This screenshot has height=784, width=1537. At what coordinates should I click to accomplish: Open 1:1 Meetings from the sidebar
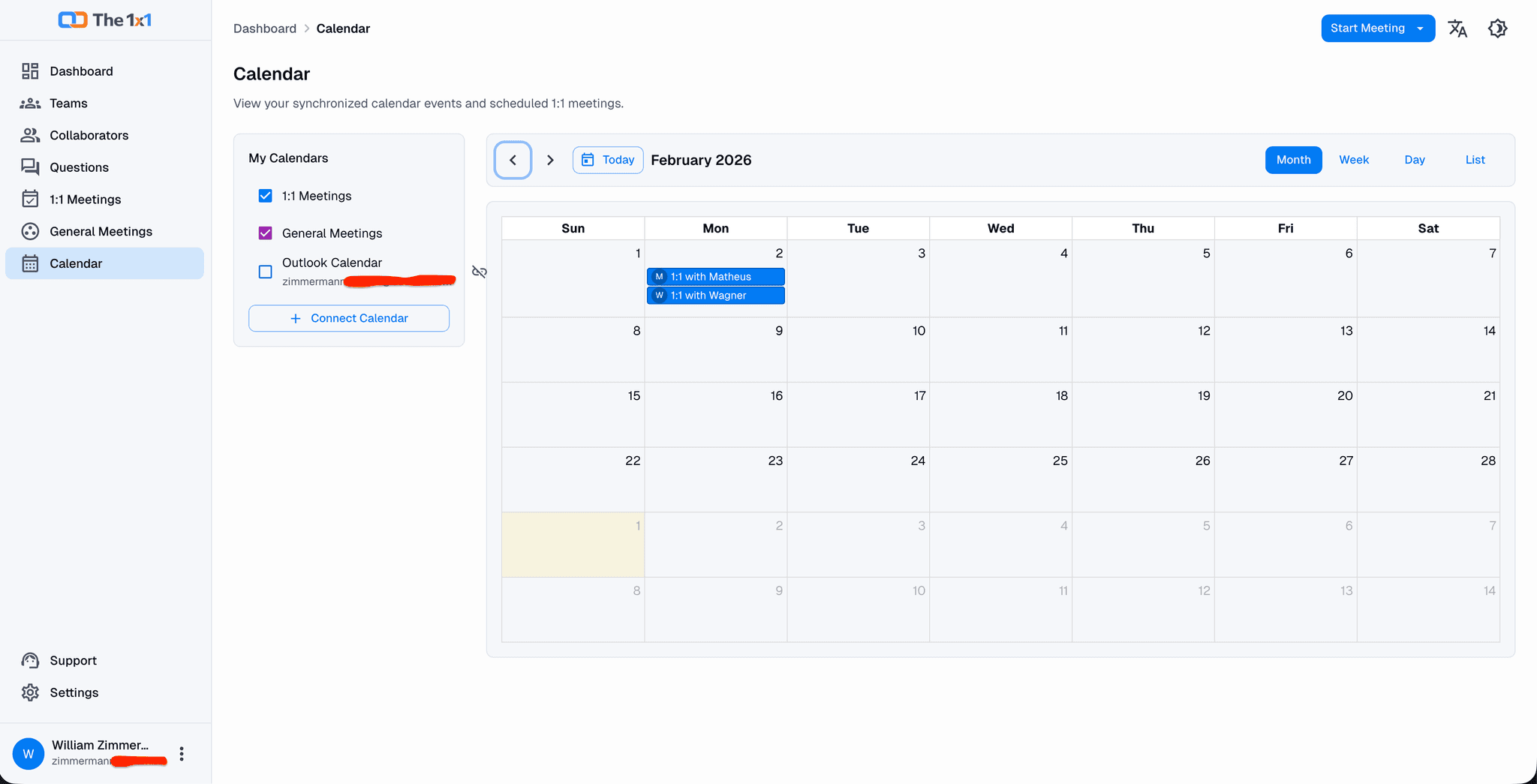85,199
